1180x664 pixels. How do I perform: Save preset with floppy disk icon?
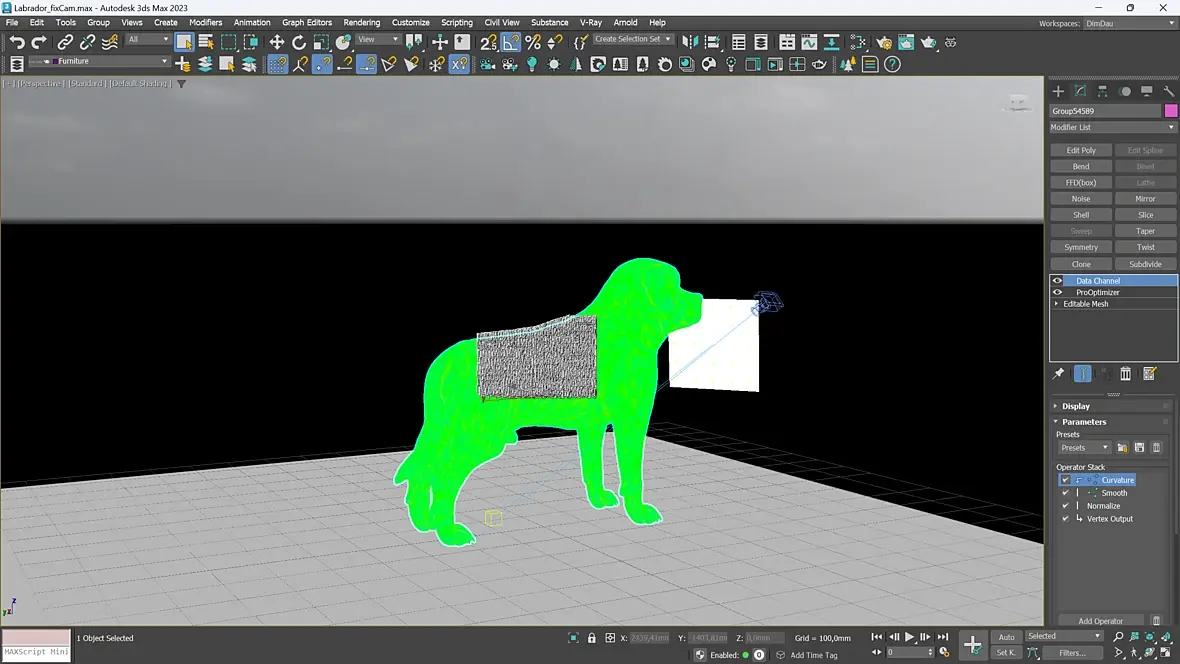(x=1139, y=447)
